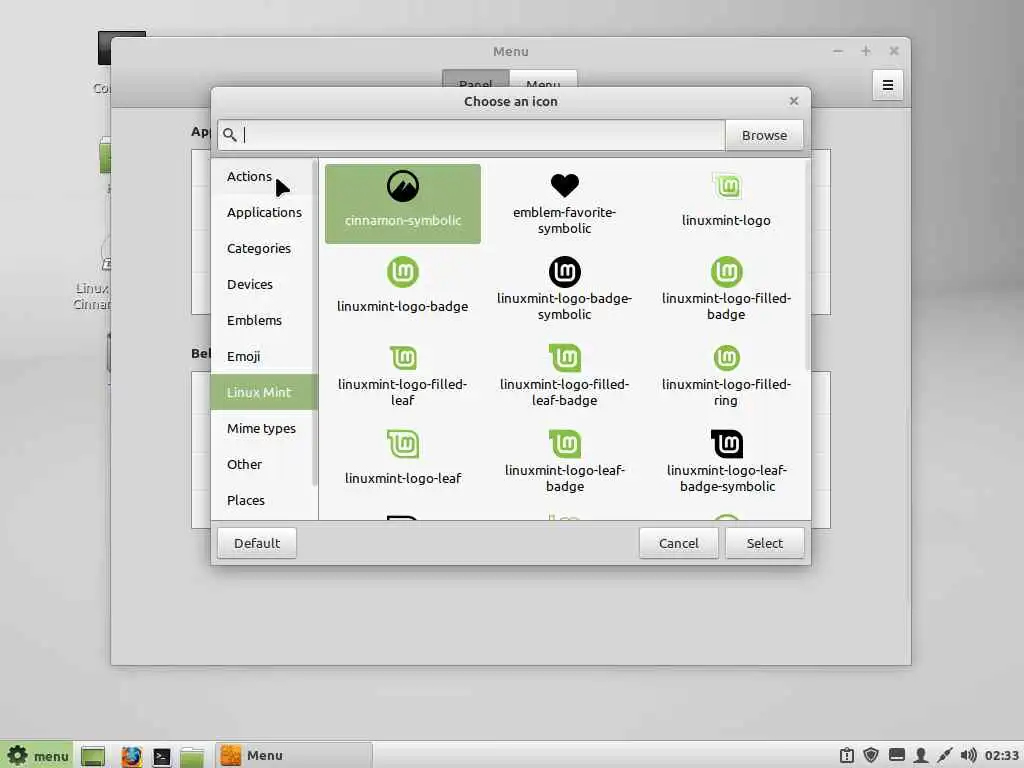Click the Menu taskbar window button
1024x768 pixels.
[294, 756]
